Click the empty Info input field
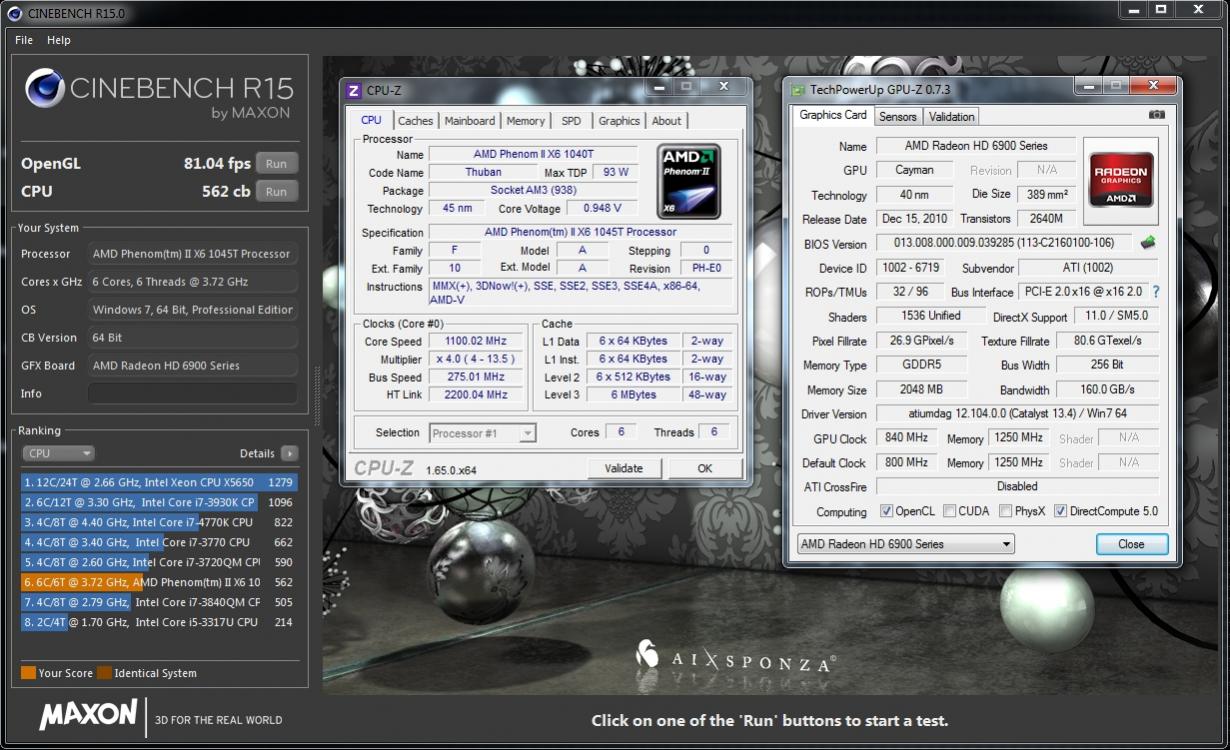 [x=193, y=393]
